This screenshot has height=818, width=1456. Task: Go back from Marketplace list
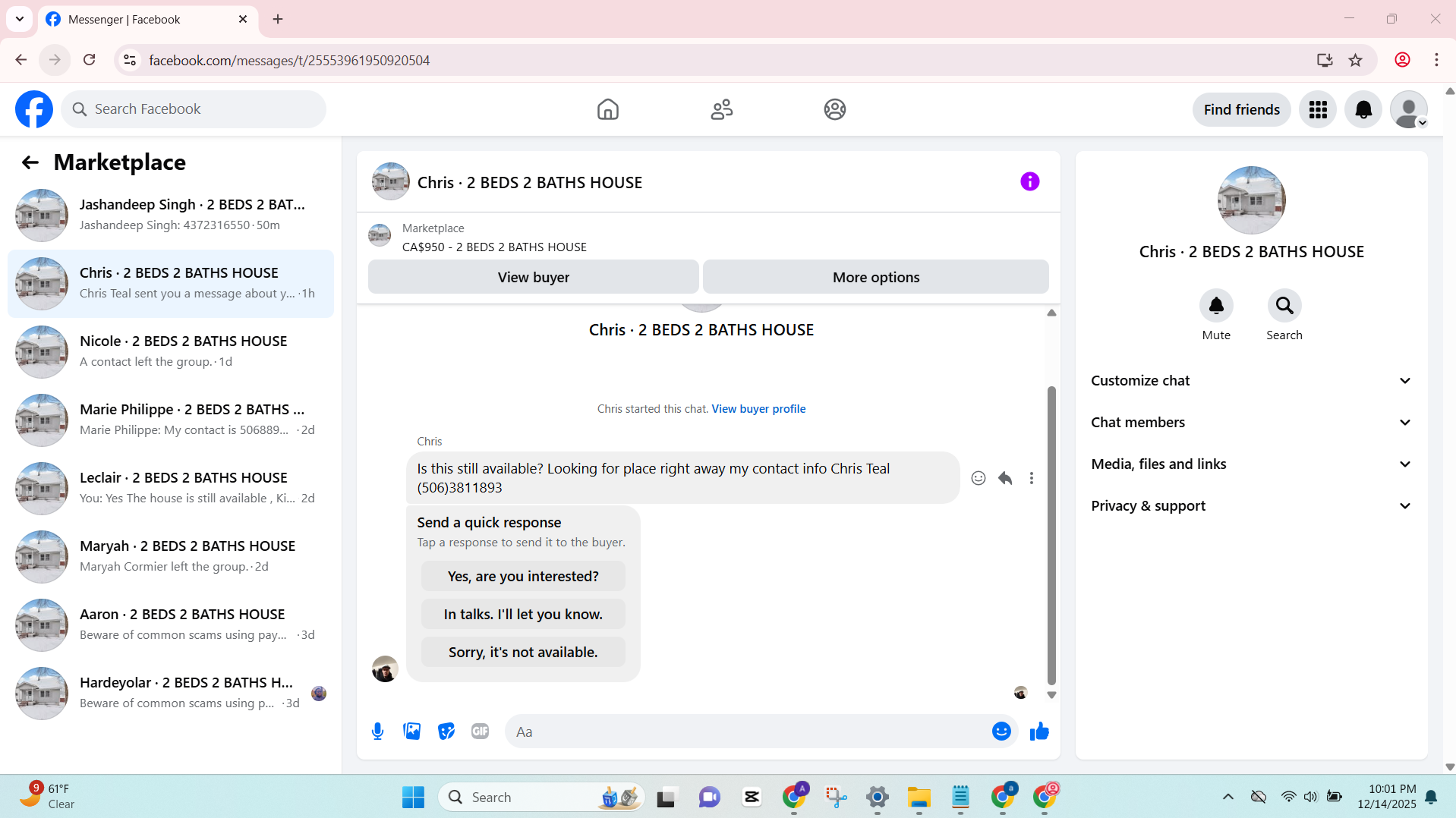[30, 162]
